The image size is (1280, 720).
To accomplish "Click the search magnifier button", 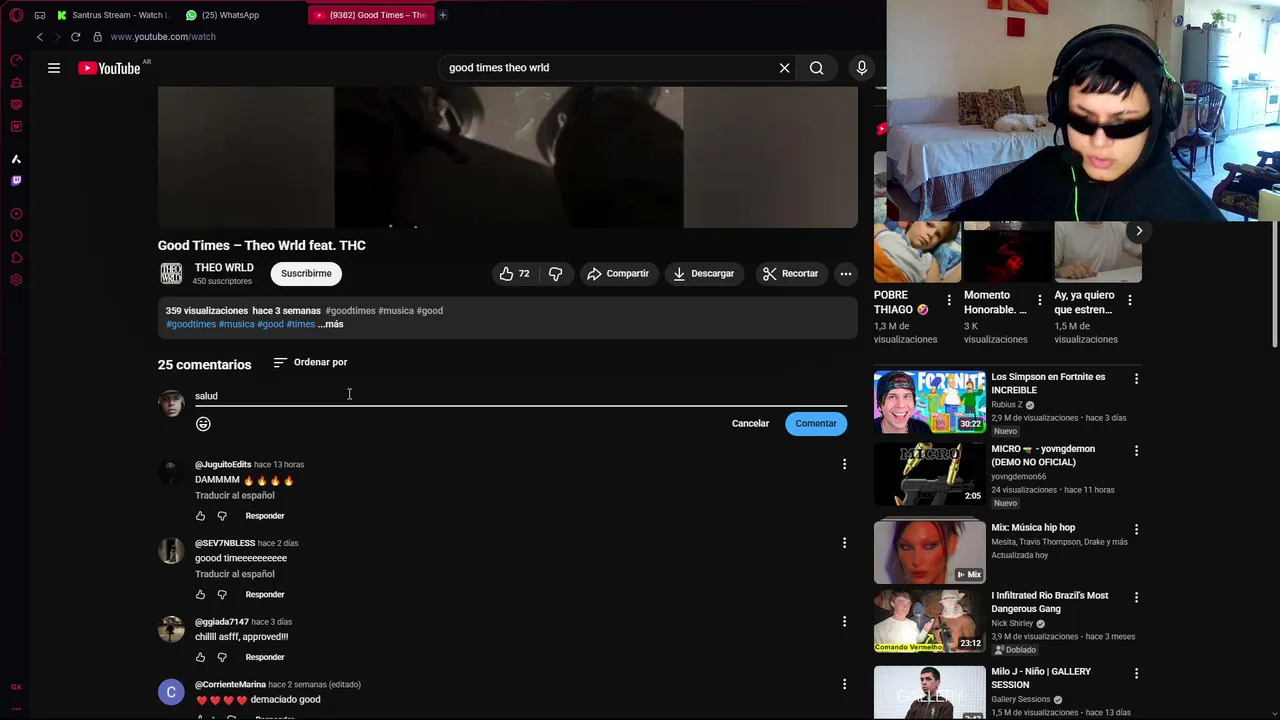I will click(x=817, y=68).
